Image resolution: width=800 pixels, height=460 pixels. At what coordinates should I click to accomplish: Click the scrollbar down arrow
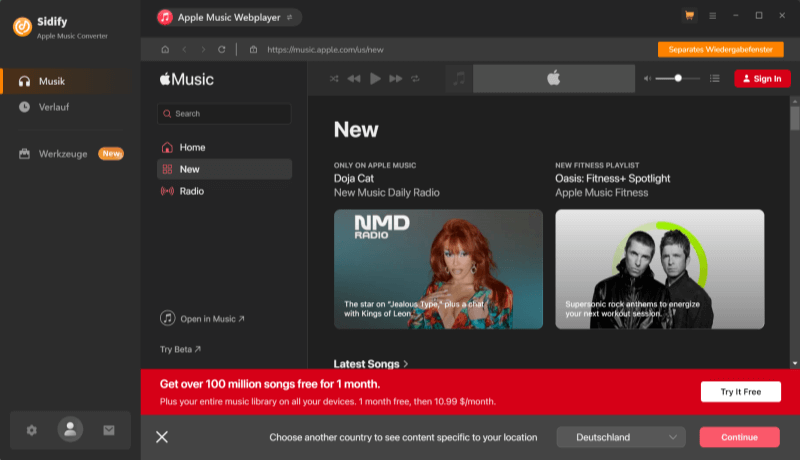(794, 364)
